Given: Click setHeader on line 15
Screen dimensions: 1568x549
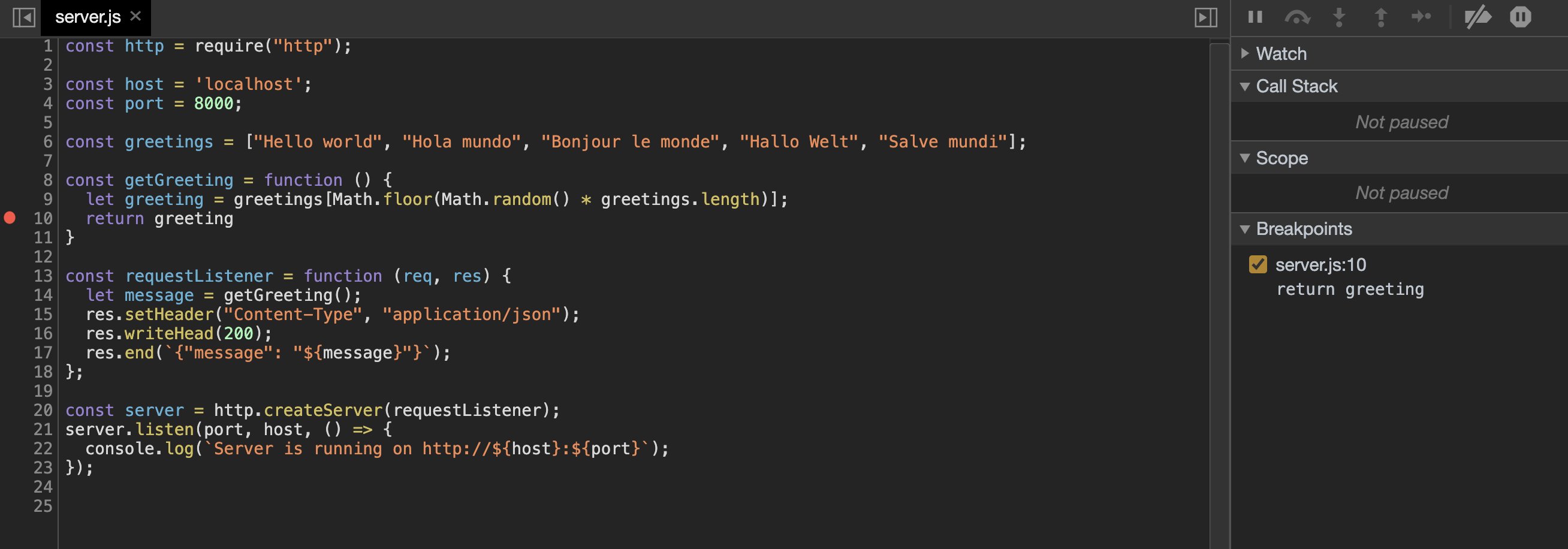Looking at the screenshot, I should (x=169, y=314).
